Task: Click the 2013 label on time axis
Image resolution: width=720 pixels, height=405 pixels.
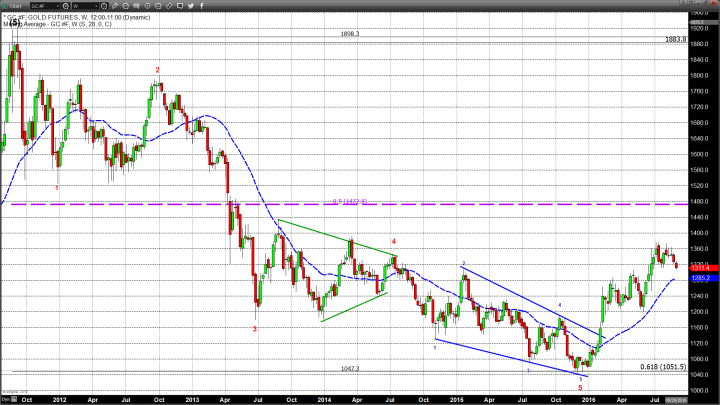Action: tap(192, 400)
